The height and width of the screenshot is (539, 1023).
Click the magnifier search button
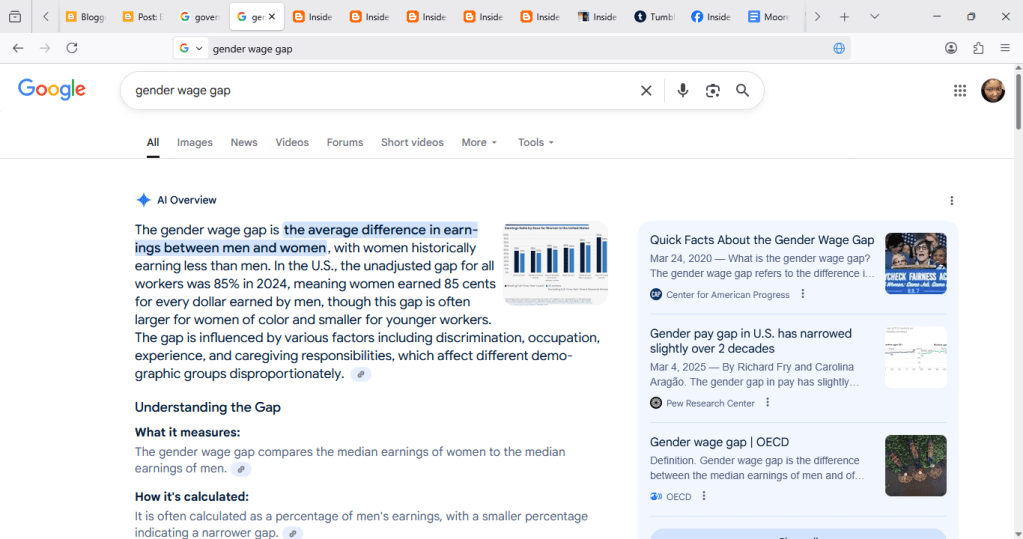(742, 91)
